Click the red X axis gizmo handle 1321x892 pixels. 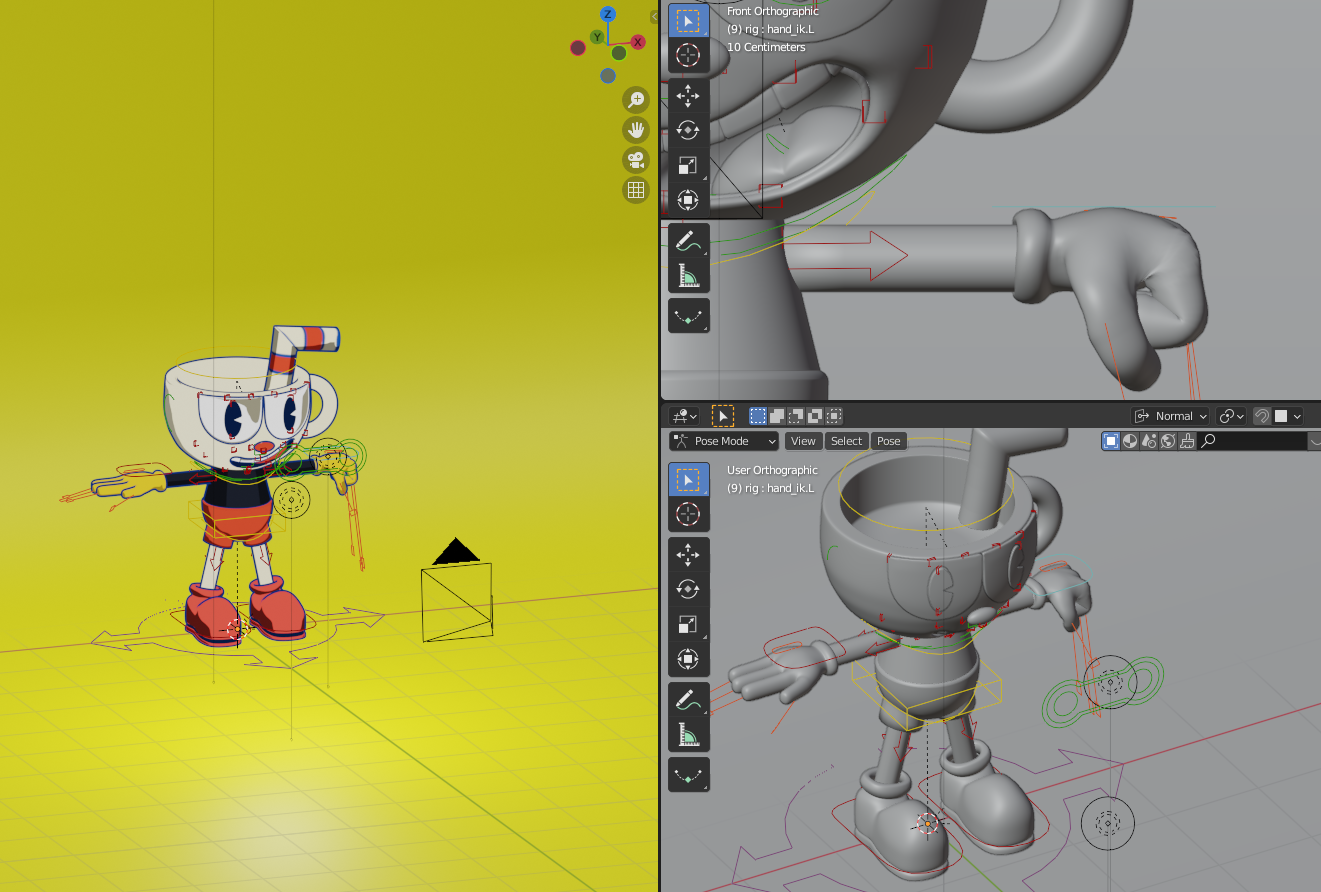[x=638, y=42]
